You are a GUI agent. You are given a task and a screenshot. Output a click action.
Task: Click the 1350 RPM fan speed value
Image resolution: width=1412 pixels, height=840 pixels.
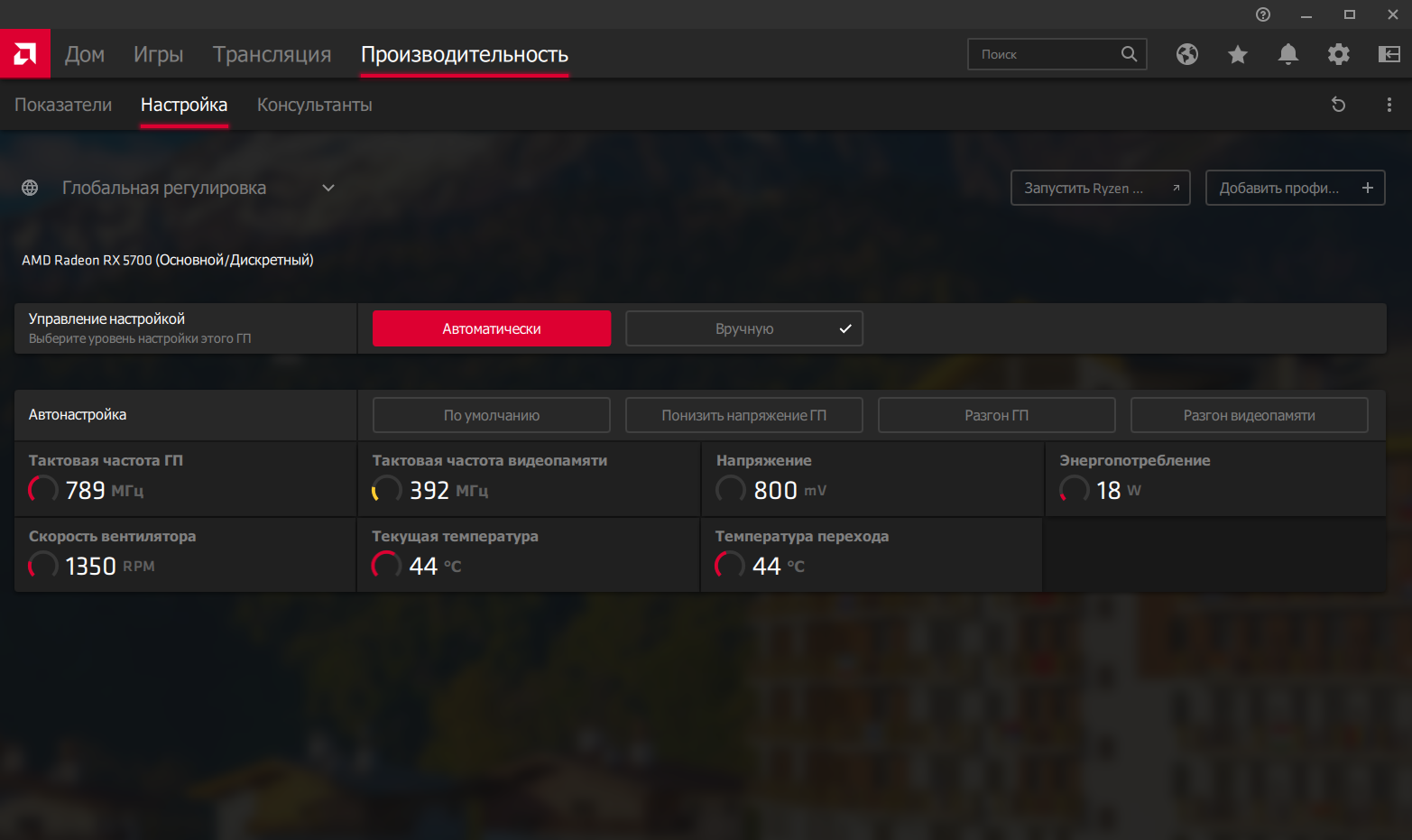pyautogui.click(x=110, y=566)
